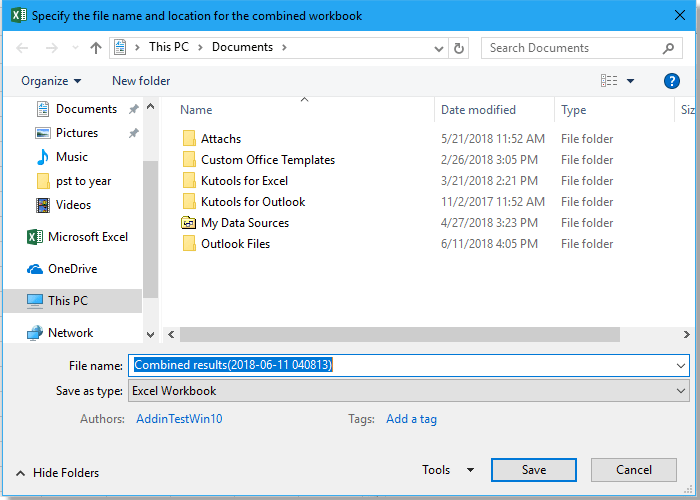Select the Music folder in sidebar
This screenshot has width=700, height=500.
coord(71,157)
